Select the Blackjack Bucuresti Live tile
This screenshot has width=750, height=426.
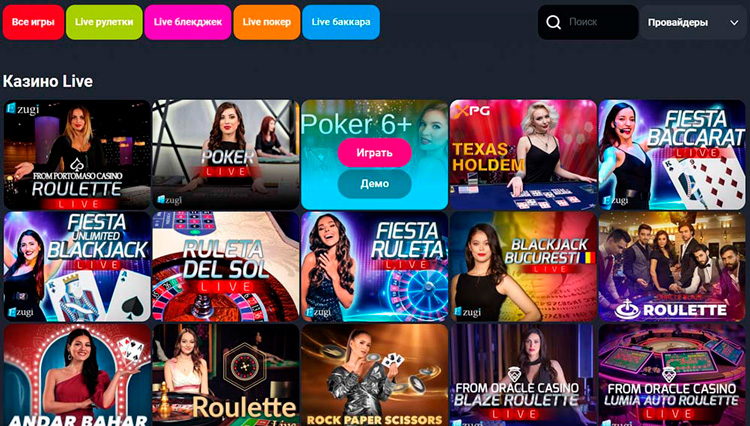coord(523,266)
